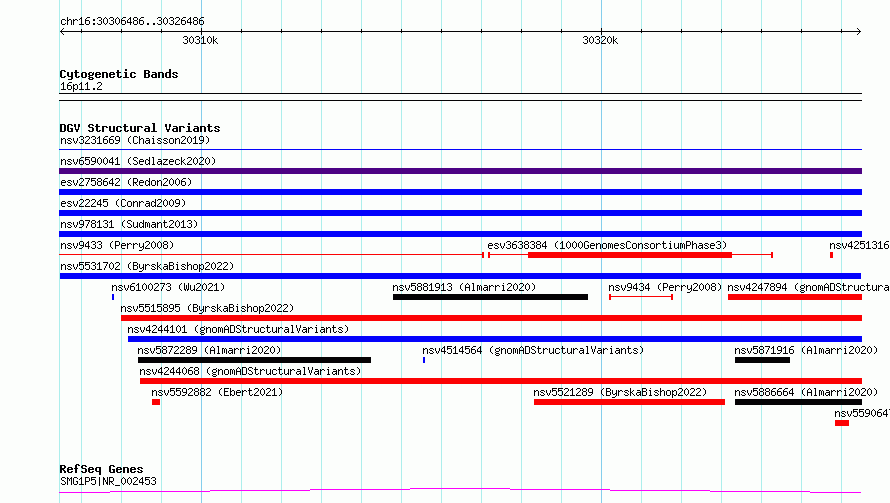
Task: Click the blue esv2758642 Redon2006 bar
Action: [x=460, y=192]
